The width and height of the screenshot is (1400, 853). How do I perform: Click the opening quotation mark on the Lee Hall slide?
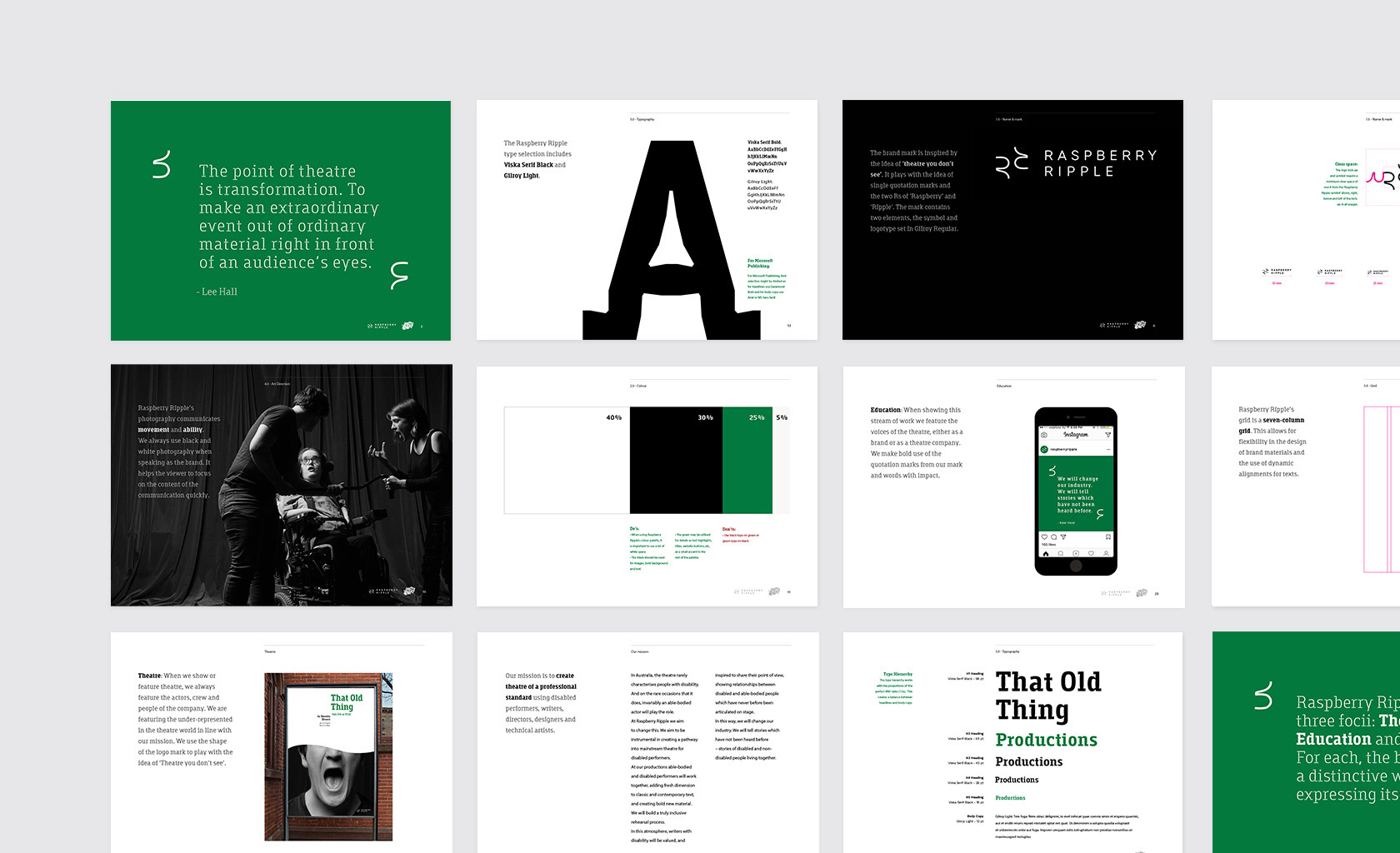(162, 165)
